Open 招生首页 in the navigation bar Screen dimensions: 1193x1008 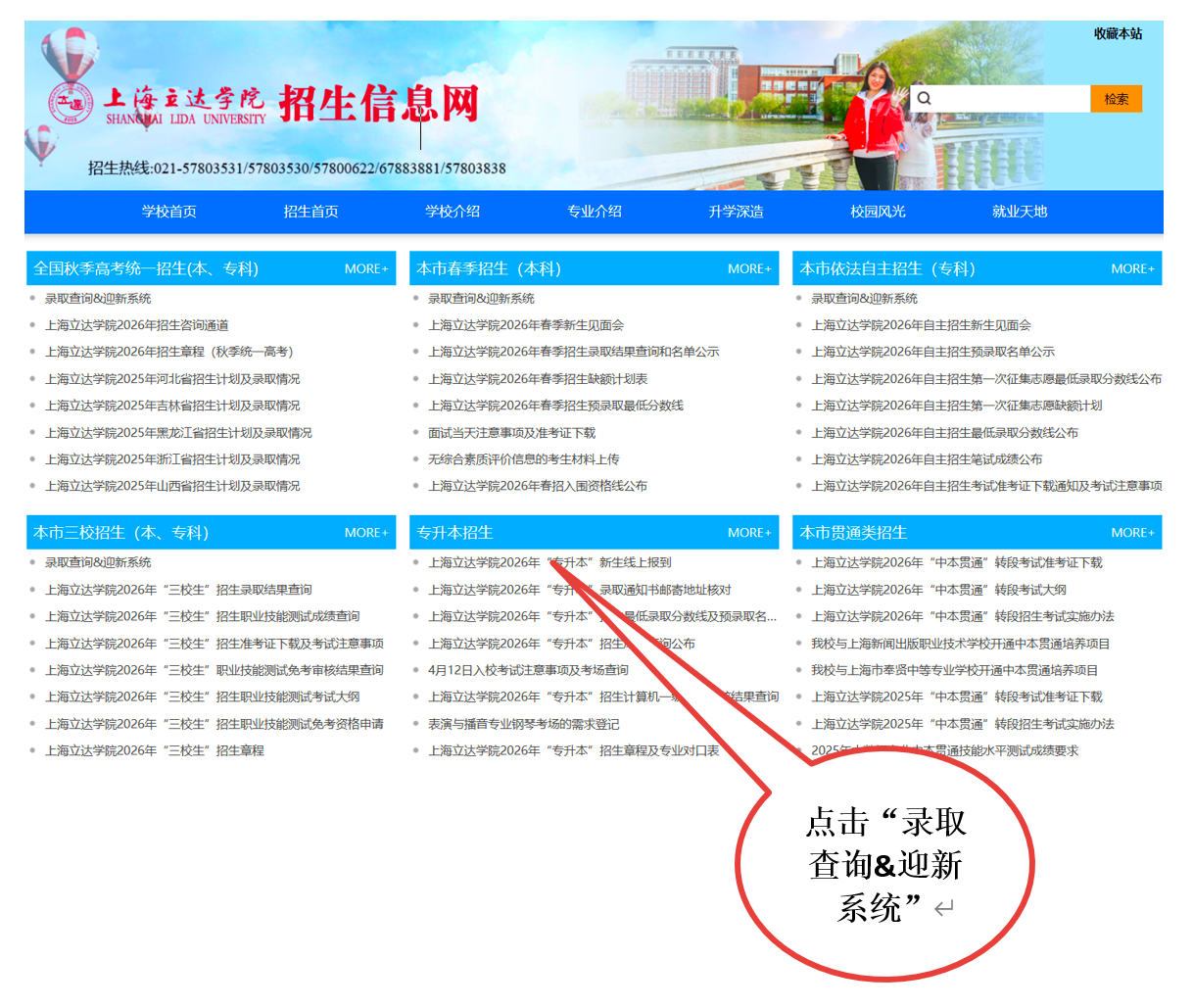(x=310, y=211)
